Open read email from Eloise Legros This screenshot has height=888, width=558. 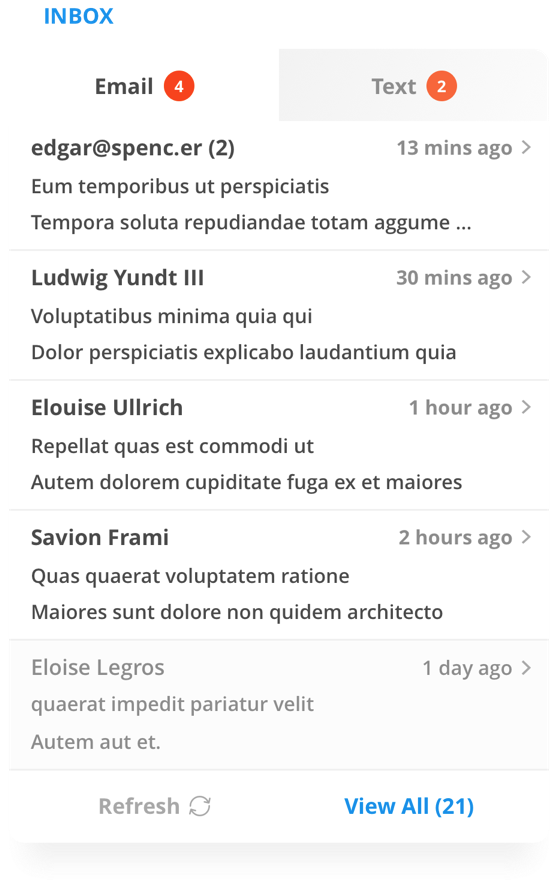click(279, 705)
